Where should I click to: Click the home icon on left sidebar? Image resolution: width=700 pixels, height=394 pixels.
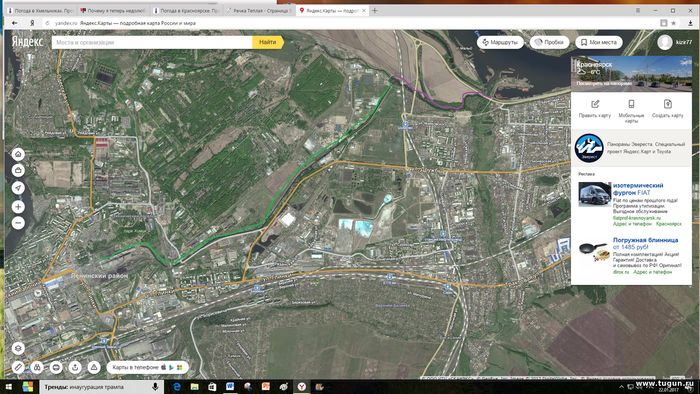(x=18, y=154)
